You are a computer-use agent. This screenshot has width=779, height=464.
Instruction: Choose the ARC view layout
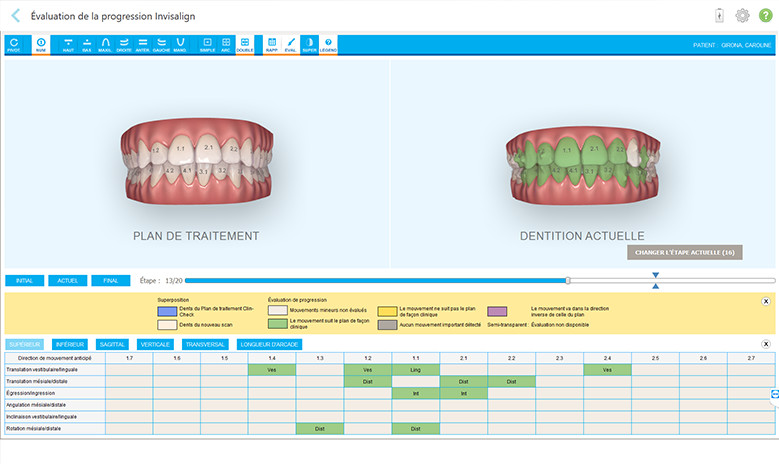click(226, 45)
